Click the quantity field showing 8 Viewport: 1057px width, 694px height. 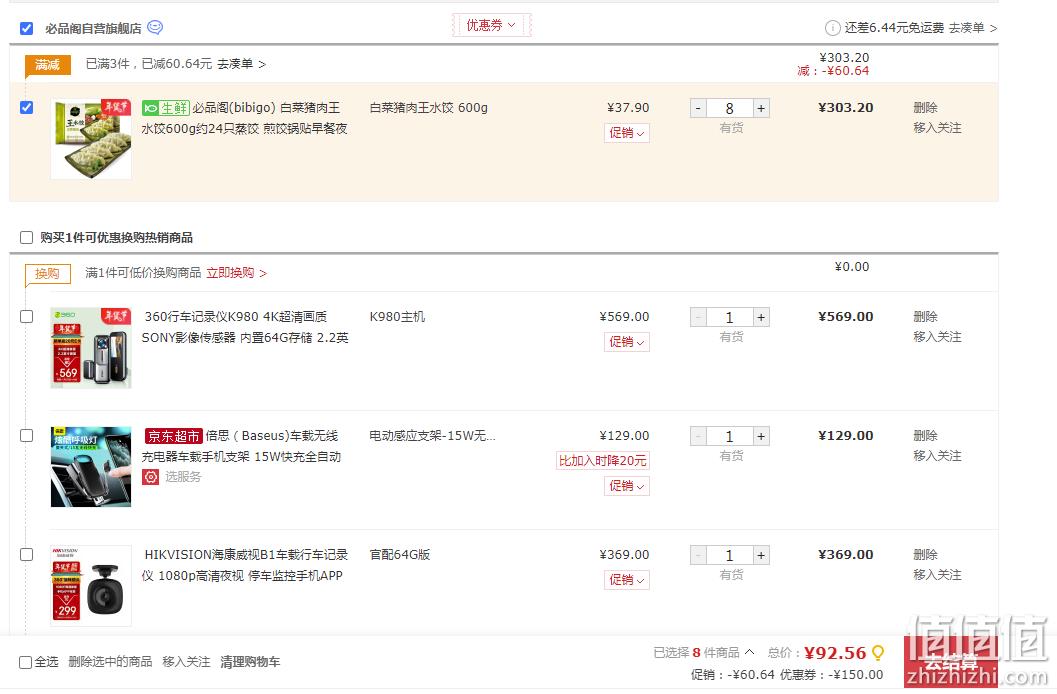coord(729,108)
